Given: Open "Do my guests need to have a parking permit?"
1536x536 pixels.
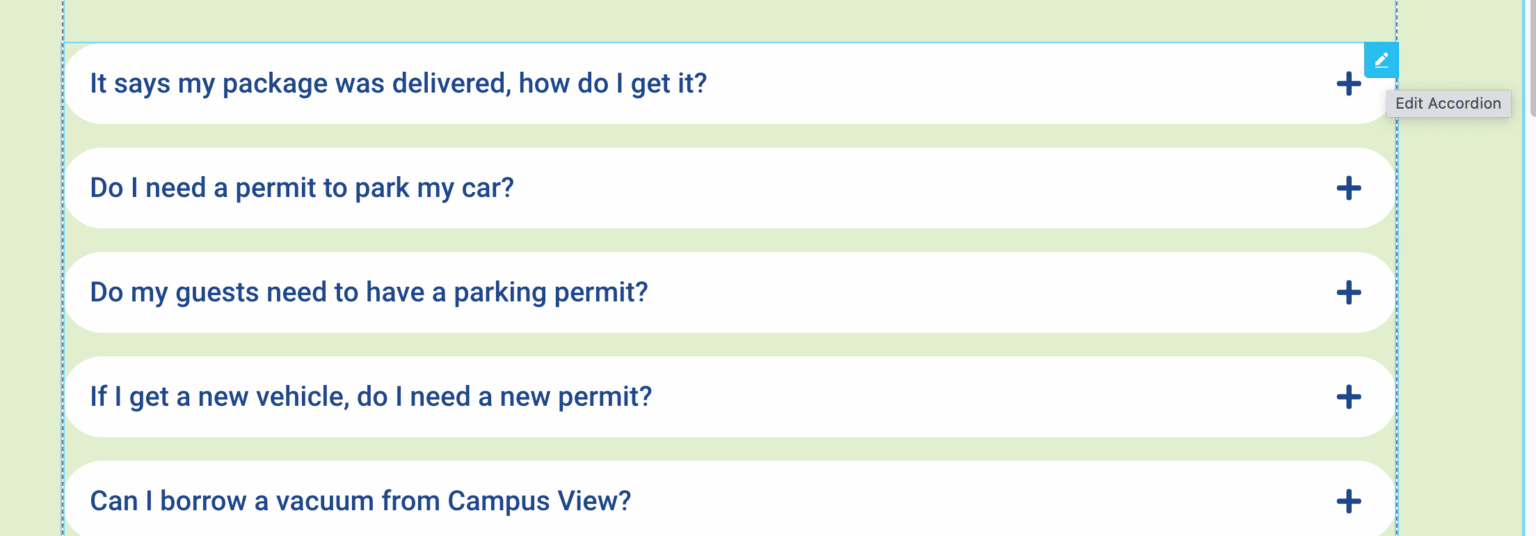Looking at the screenshot, I should (368, 292).
